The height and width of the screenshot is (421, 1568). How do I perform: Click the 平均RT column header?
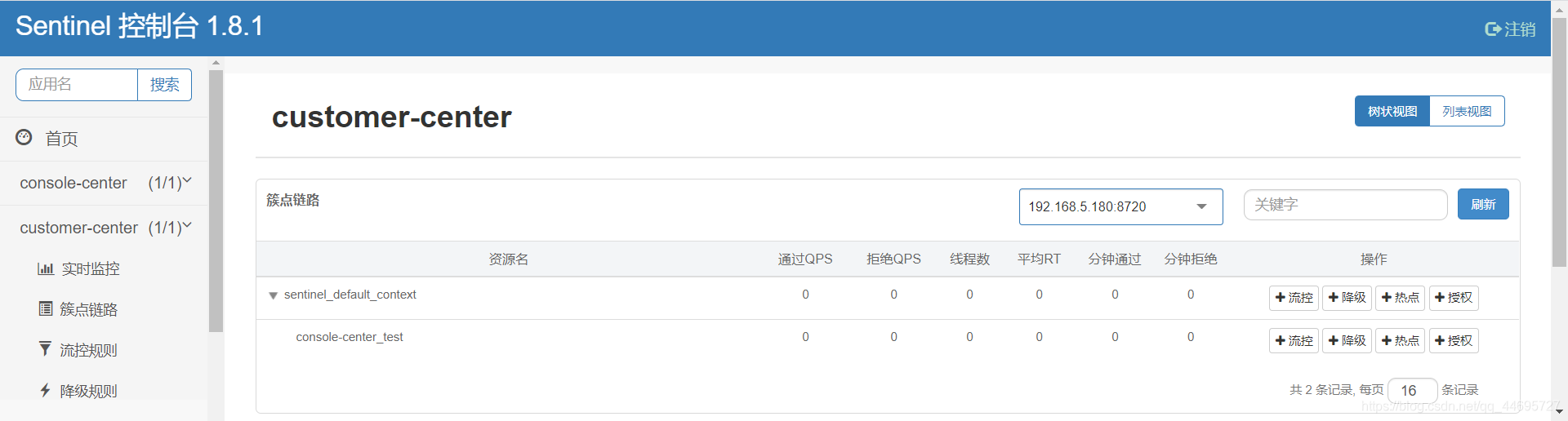tap(1039, 259)
